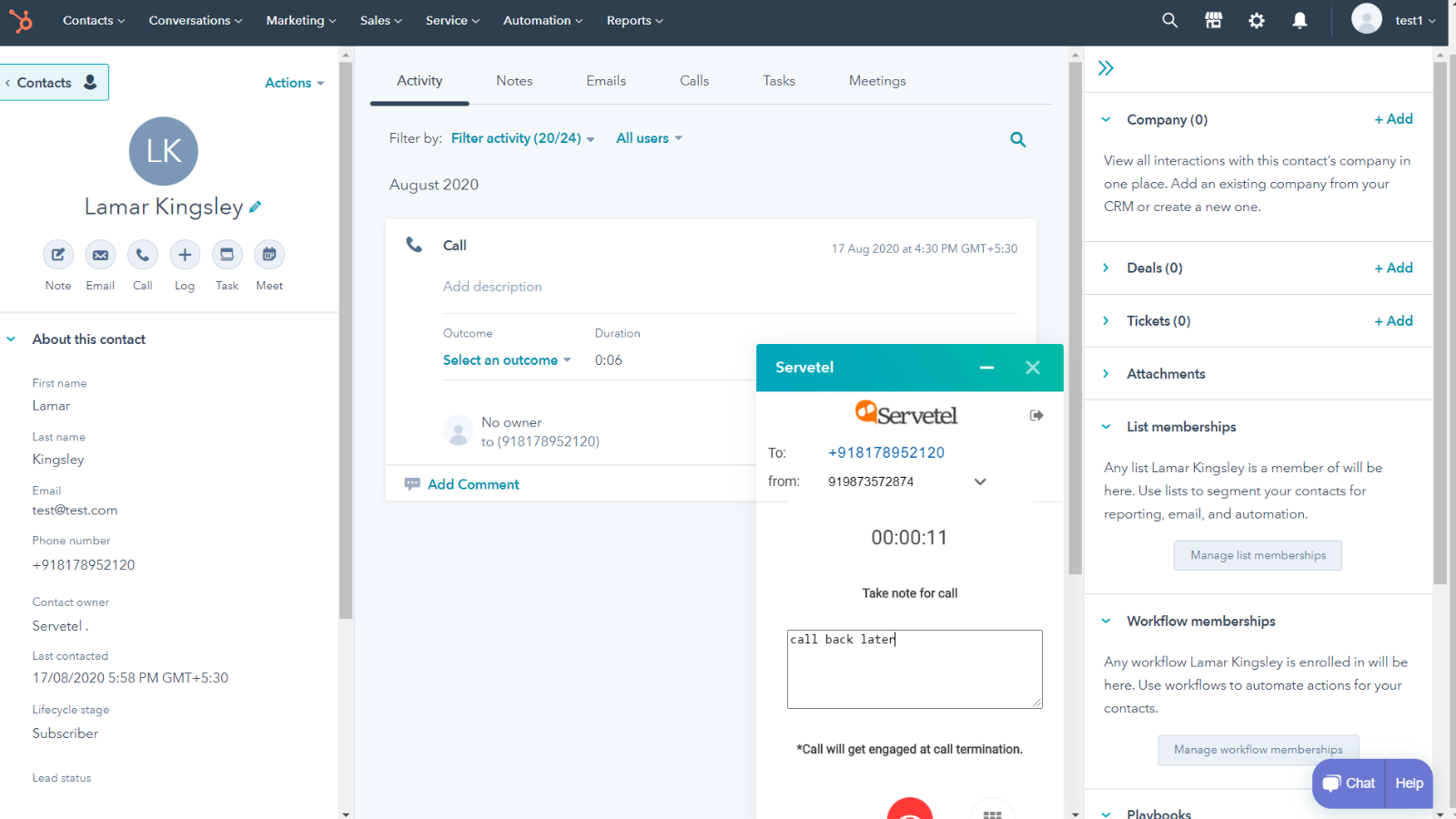The image size is (1456, 819).
Task: Collapse the Workflow memberships section
Action: coord(1106,621)
